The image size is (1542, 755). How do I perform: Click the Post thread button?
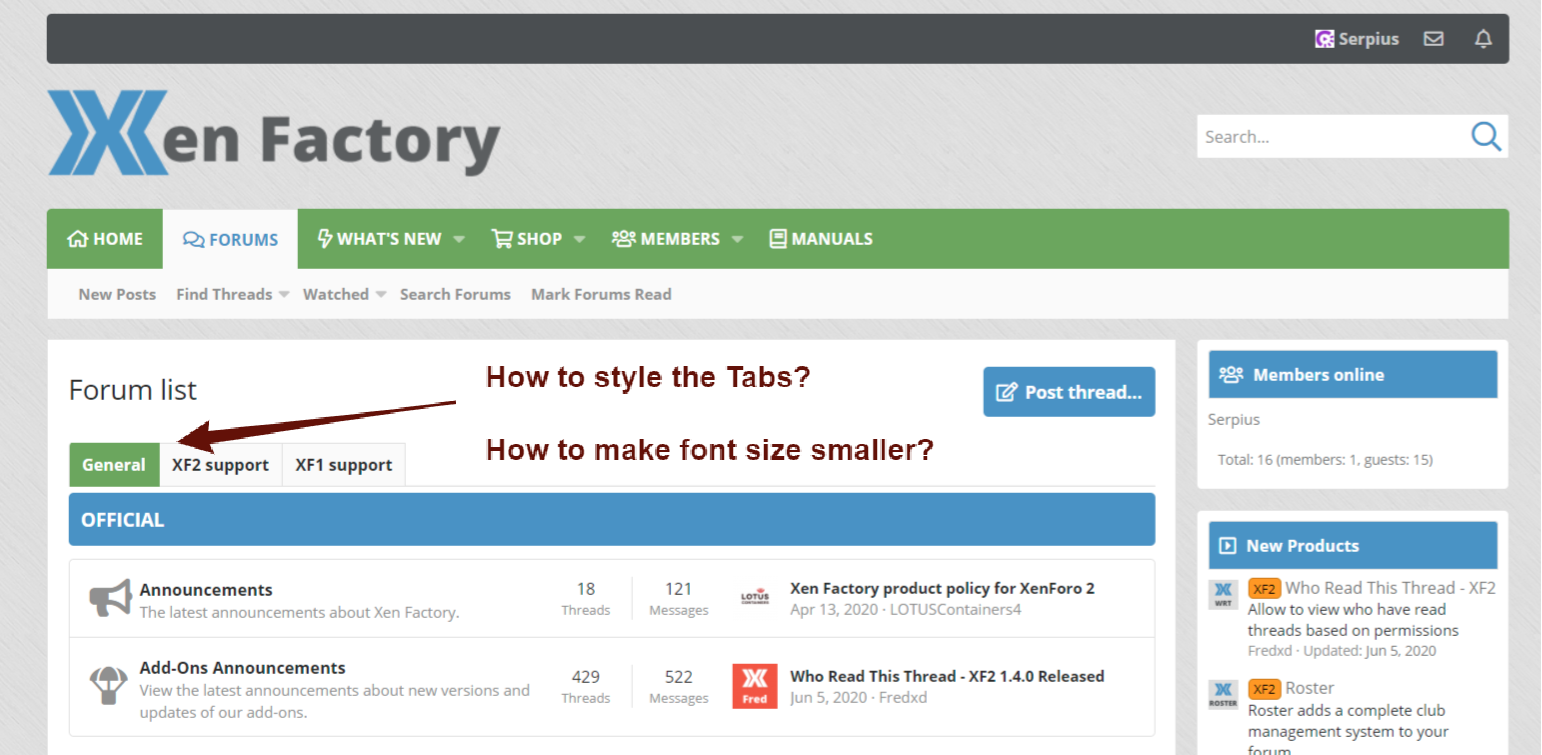click(1069, 392)
